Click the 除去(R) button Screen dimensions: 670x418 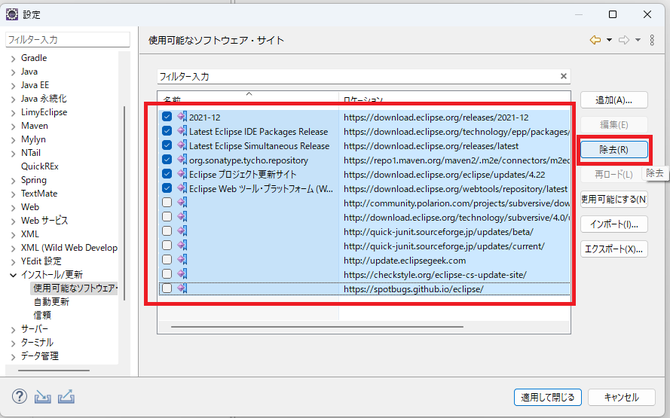(x=614, y=150)
